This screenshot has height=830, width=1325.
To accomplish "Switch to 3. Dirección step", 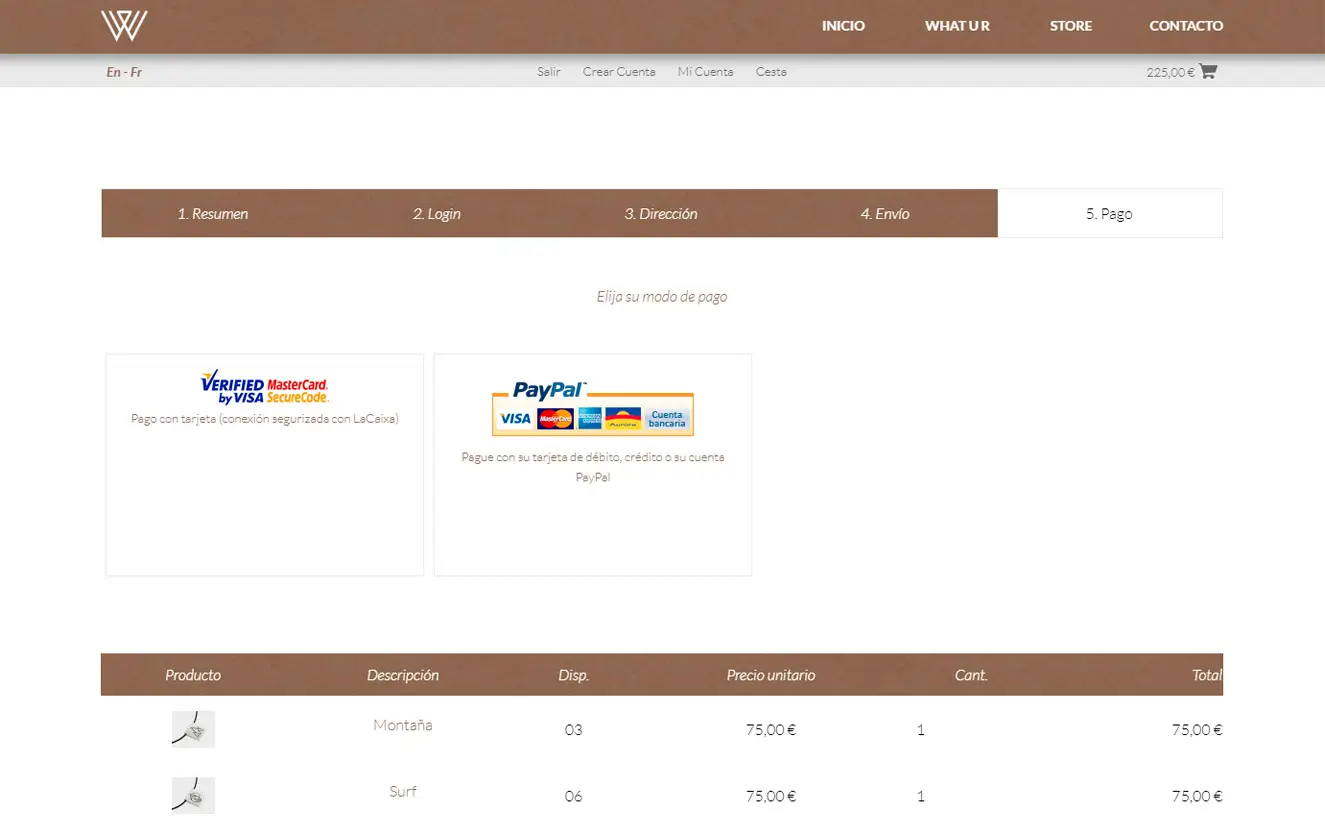I will tap(661, 214).
